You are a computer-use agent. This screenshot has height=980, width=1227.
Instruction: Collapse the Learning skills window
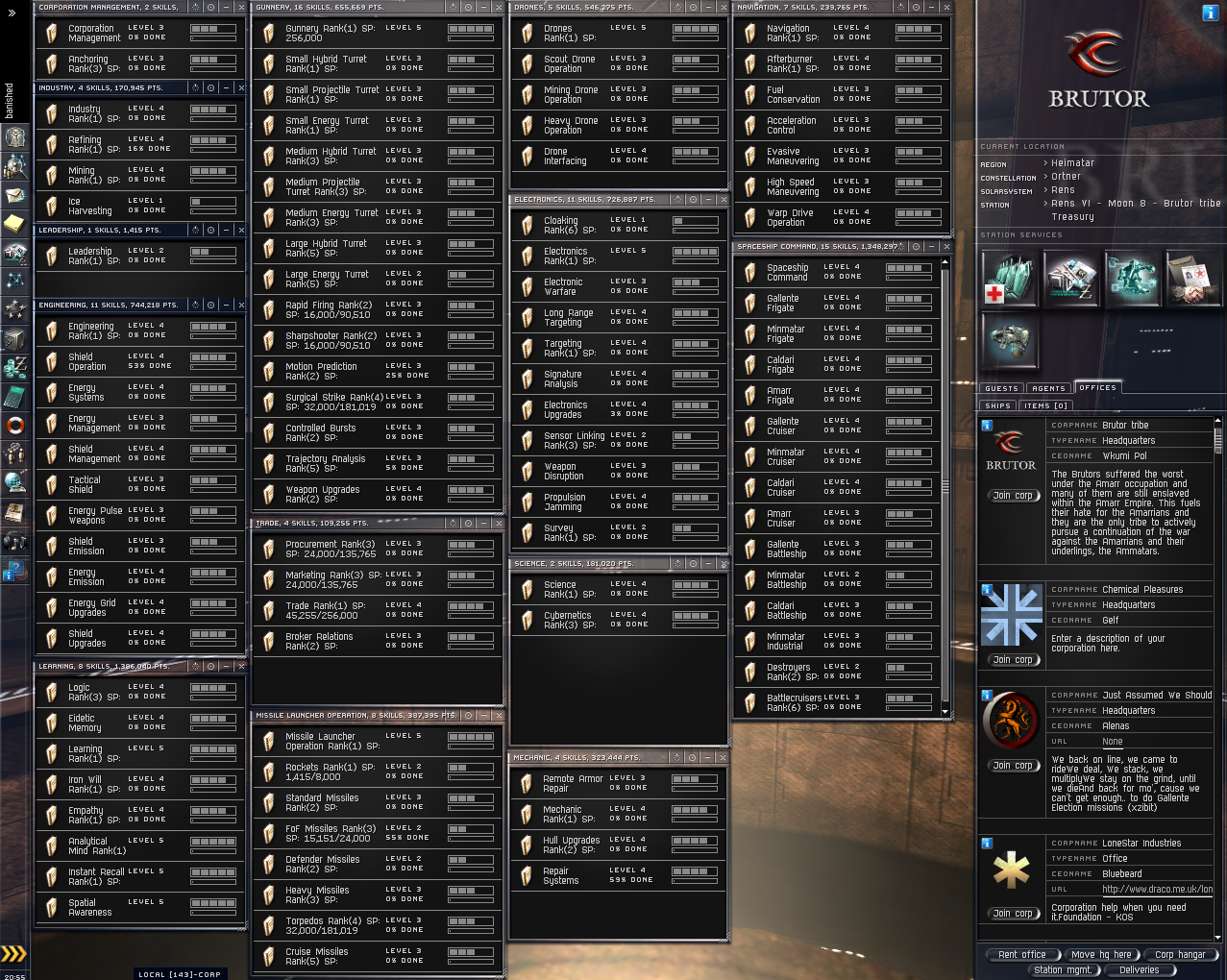coord(226,666)
